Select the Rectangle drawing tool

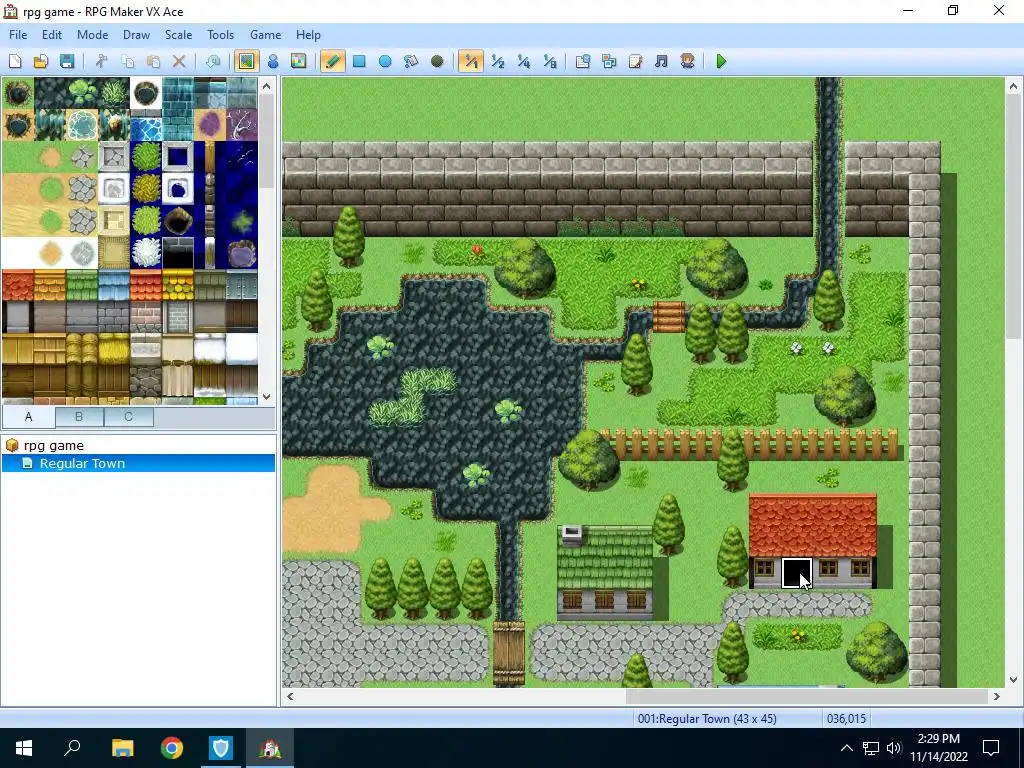tap(359, 61)
